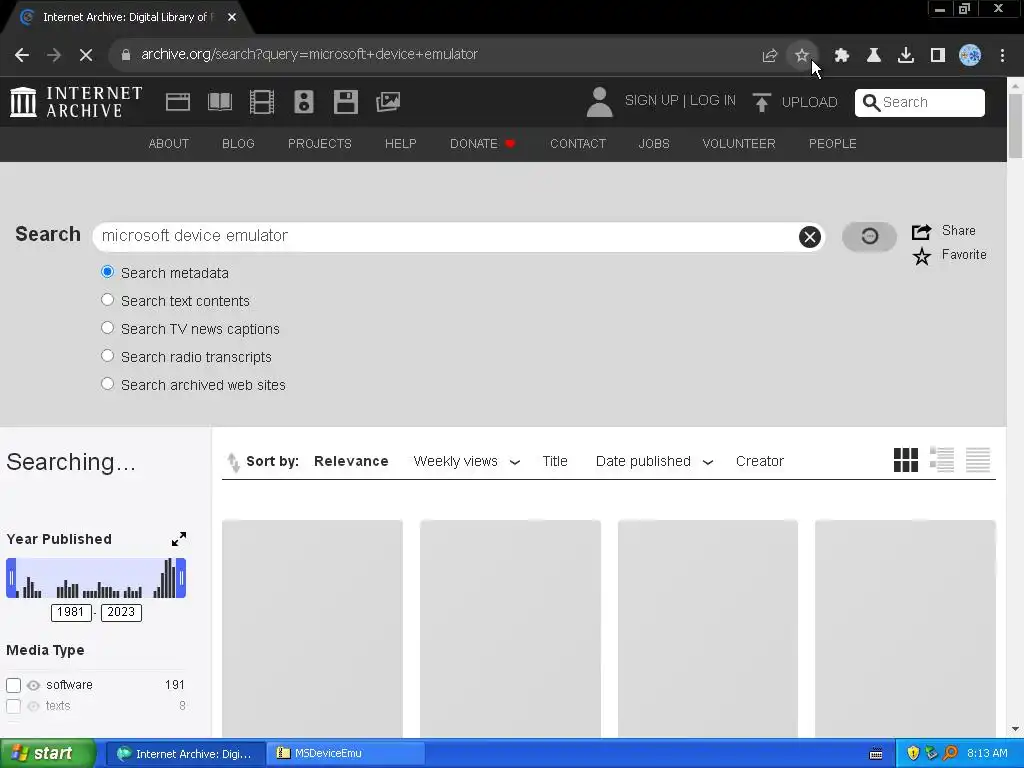1024x768 pixels.
Task: Toggle sort direction arrows icon
Action: (233, 462)
